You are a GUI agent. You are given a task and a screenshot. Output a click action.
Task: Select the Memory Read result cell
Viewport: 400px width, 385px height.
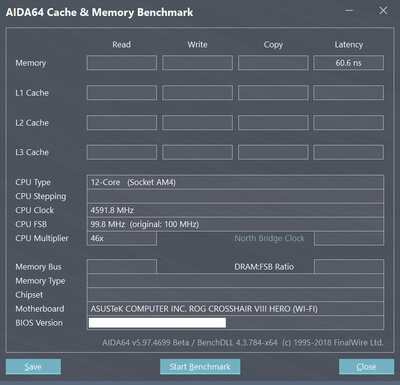(x=122, y=63)
